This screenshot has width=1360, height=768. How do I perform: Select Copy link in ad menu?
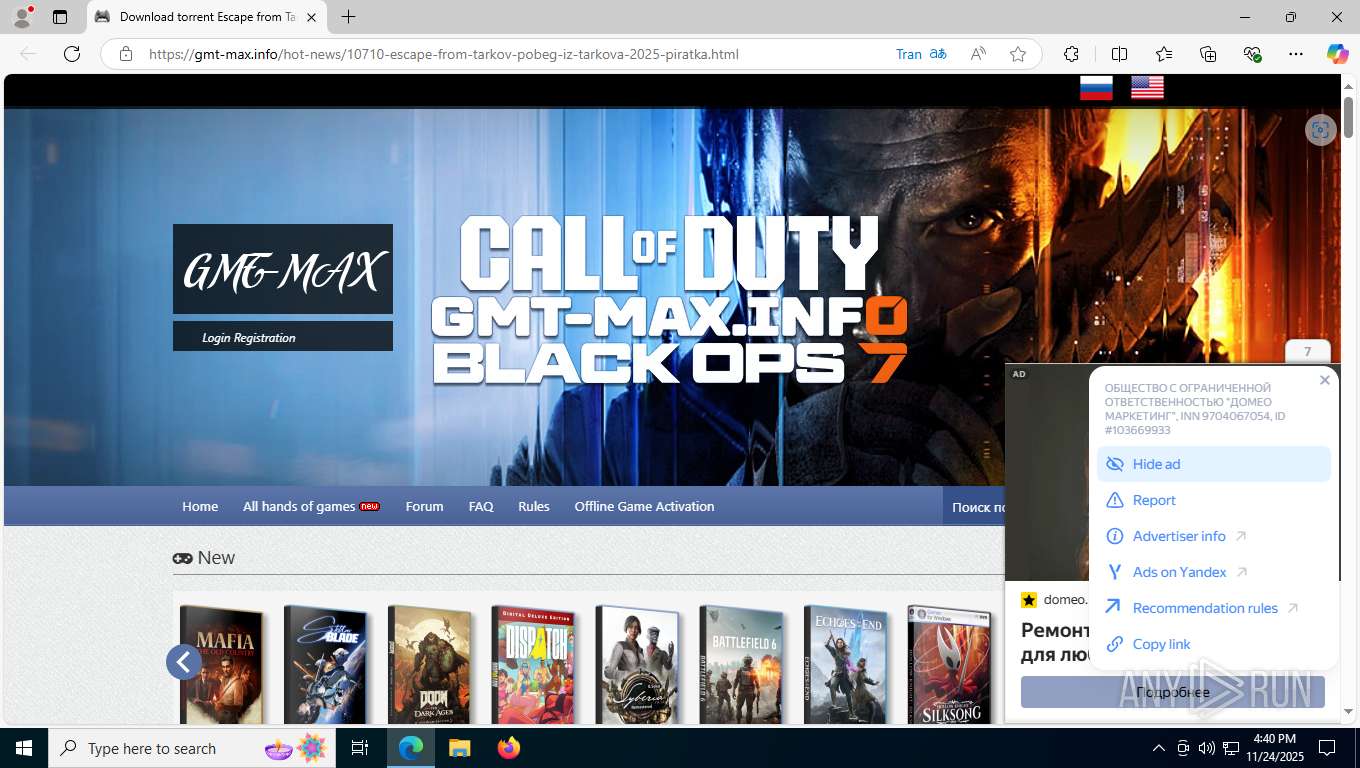click(x=1214, y=644)
